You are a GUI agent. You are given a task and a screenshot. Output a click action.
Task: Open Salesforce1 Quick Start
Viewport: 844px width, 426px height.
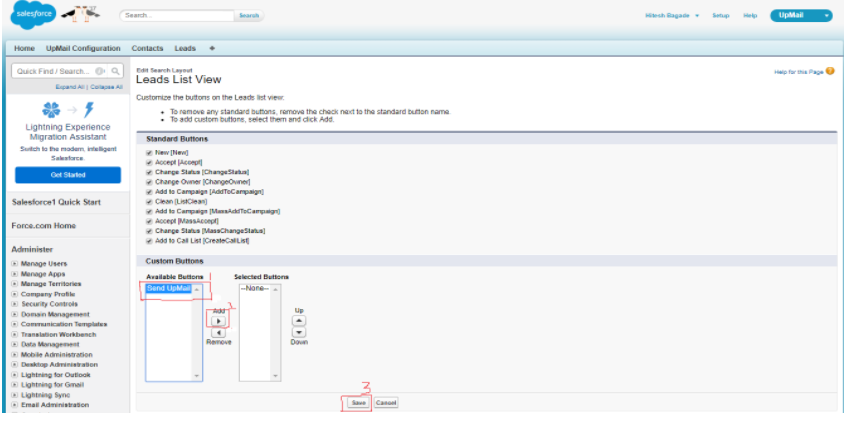56,202
